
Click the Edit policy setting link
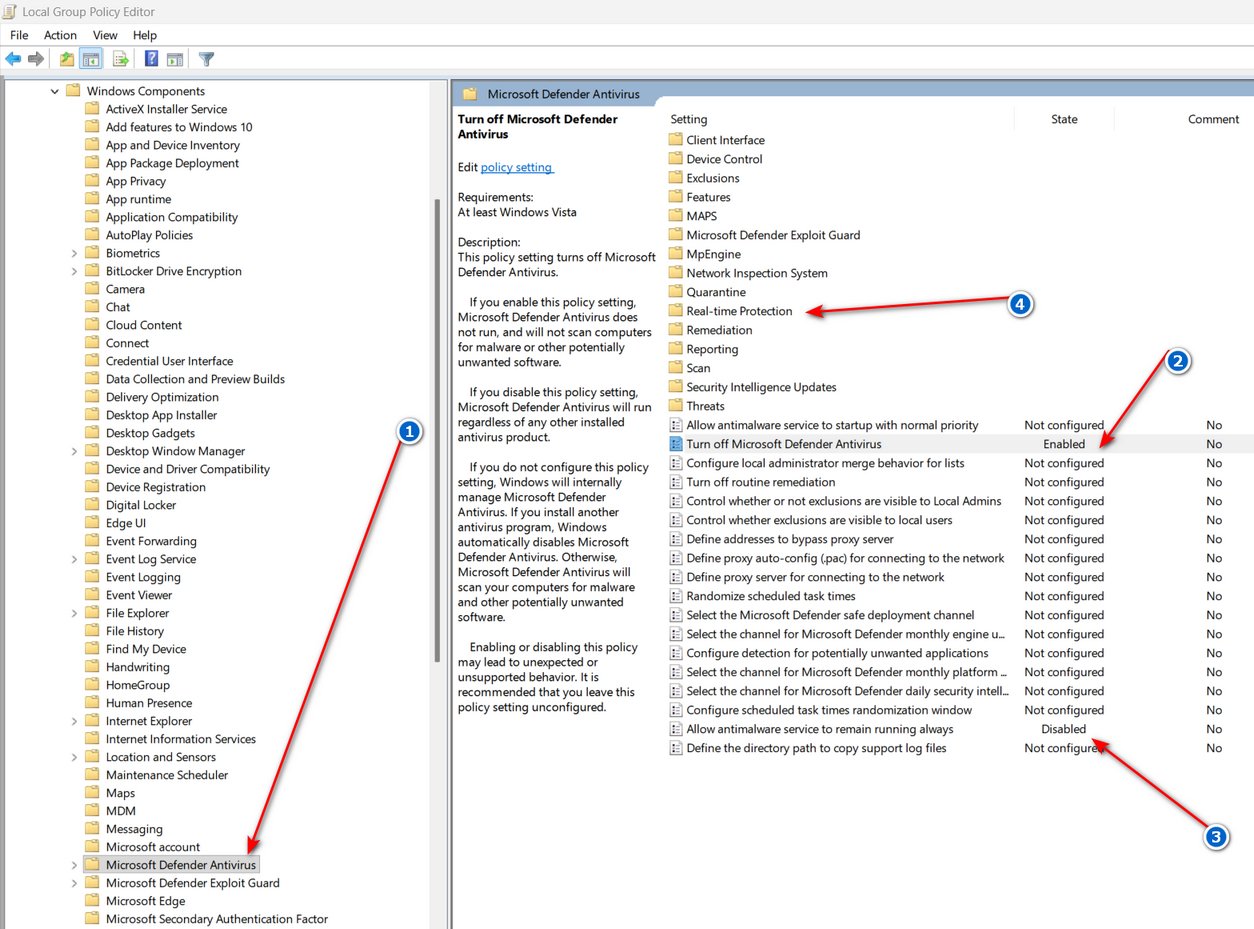pyautogui.click(x=516, y=167)
